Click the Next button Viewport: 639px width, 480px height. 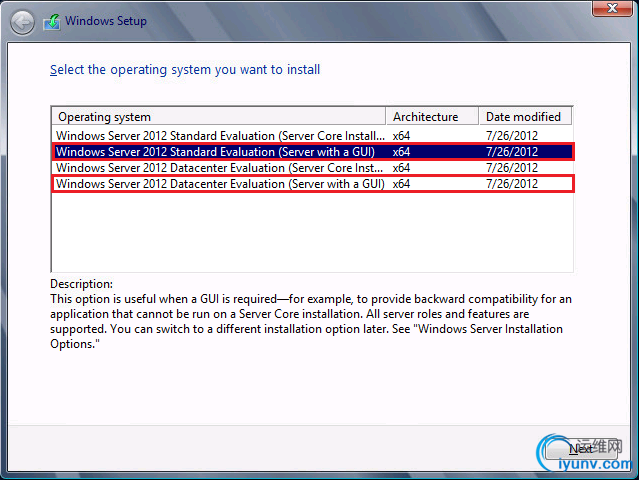pos(581,449)
